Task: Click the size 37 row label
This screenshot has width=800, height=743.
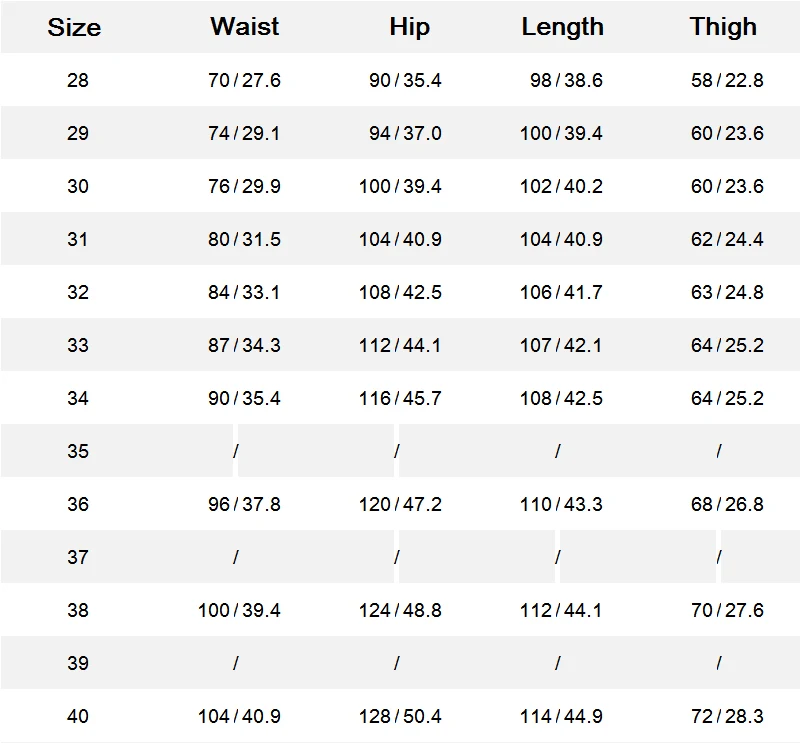Action: [x=78, y=557]
